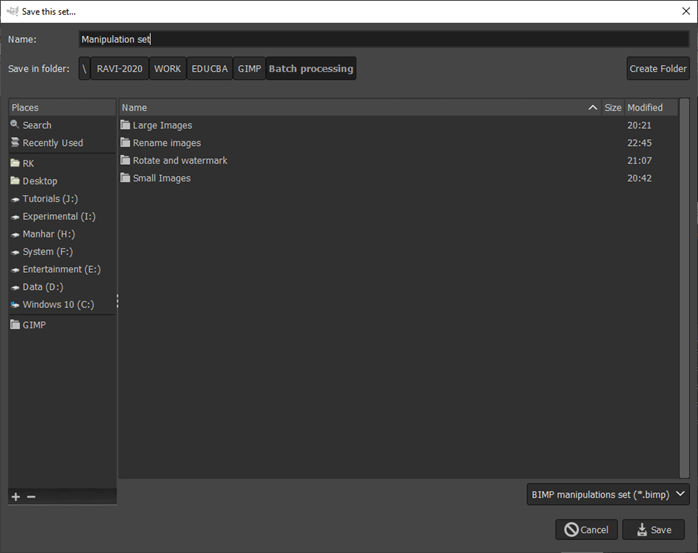This screenshot has width=698, height=553.
Task: Open the BIMP manipulations set file type dropdown
Action: (608, 494)
